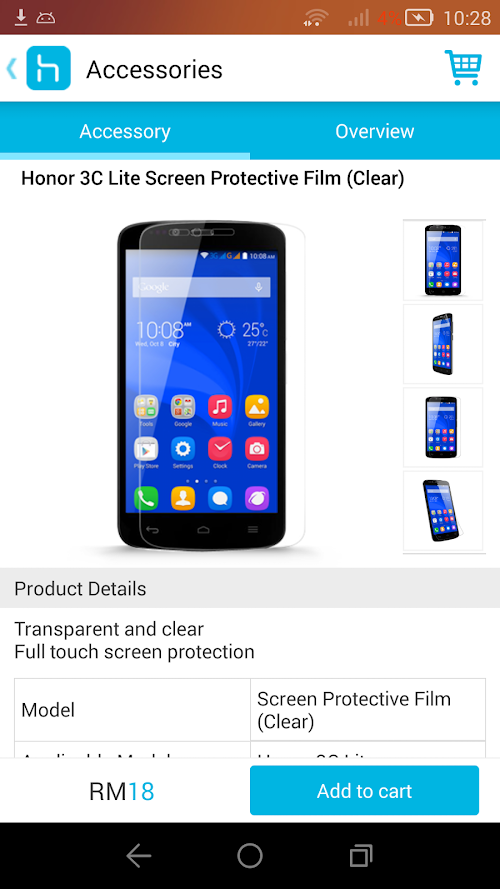Viewport: 500px width, 889px height.
Task: Open recent apps with overlapping-squares icon
Action: (x=361, y=856)
